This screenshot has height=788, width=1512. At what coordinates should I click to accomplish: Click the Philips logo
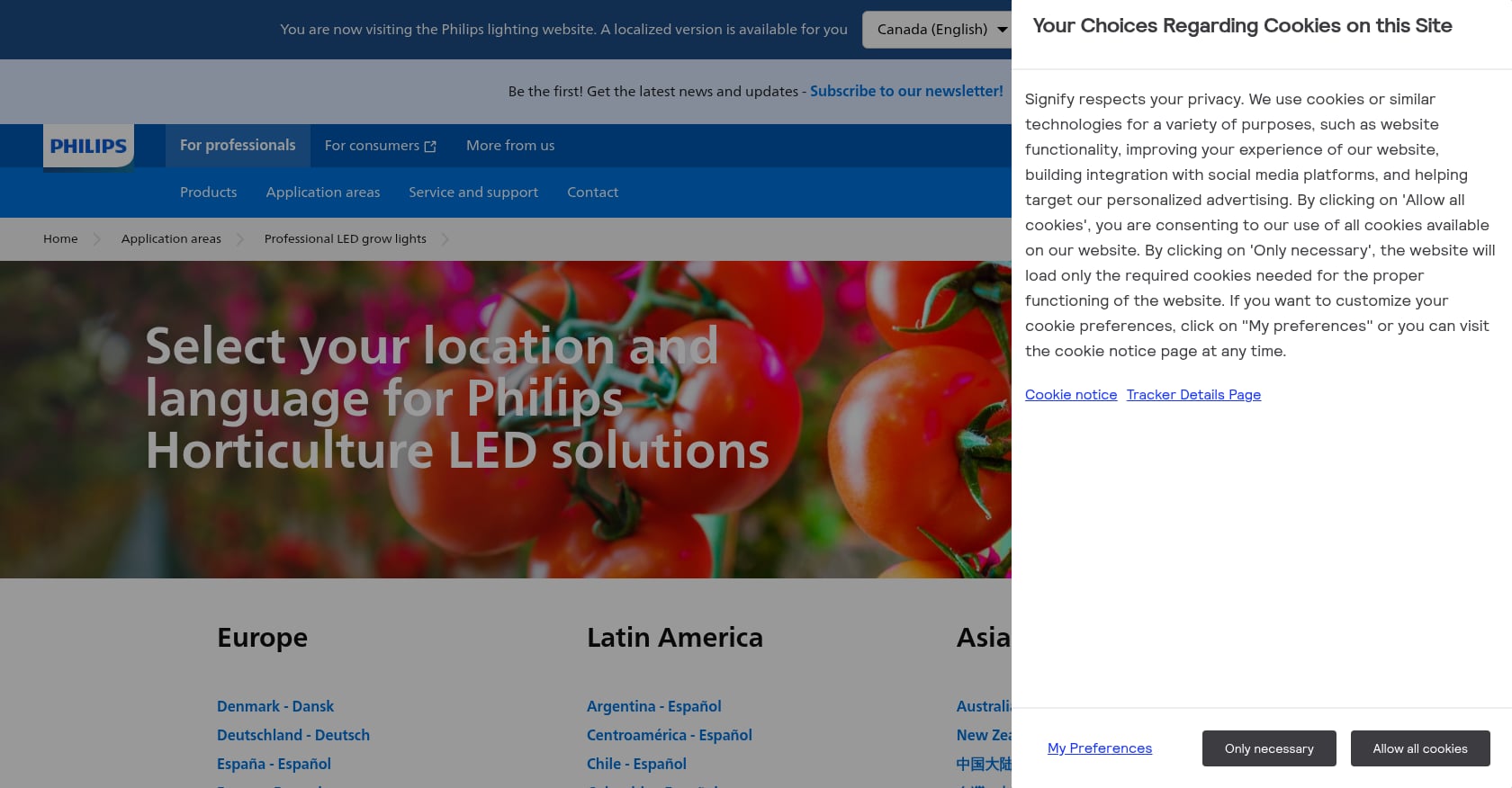(x=88, y=147)
